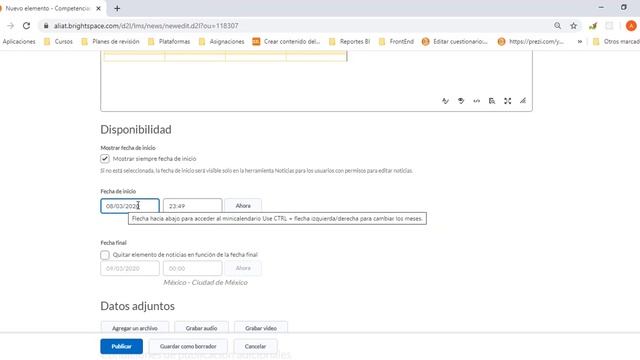
Task: Toggle Mostrar siempre fecha de inicio checkbox
Action: coord(105,159)
